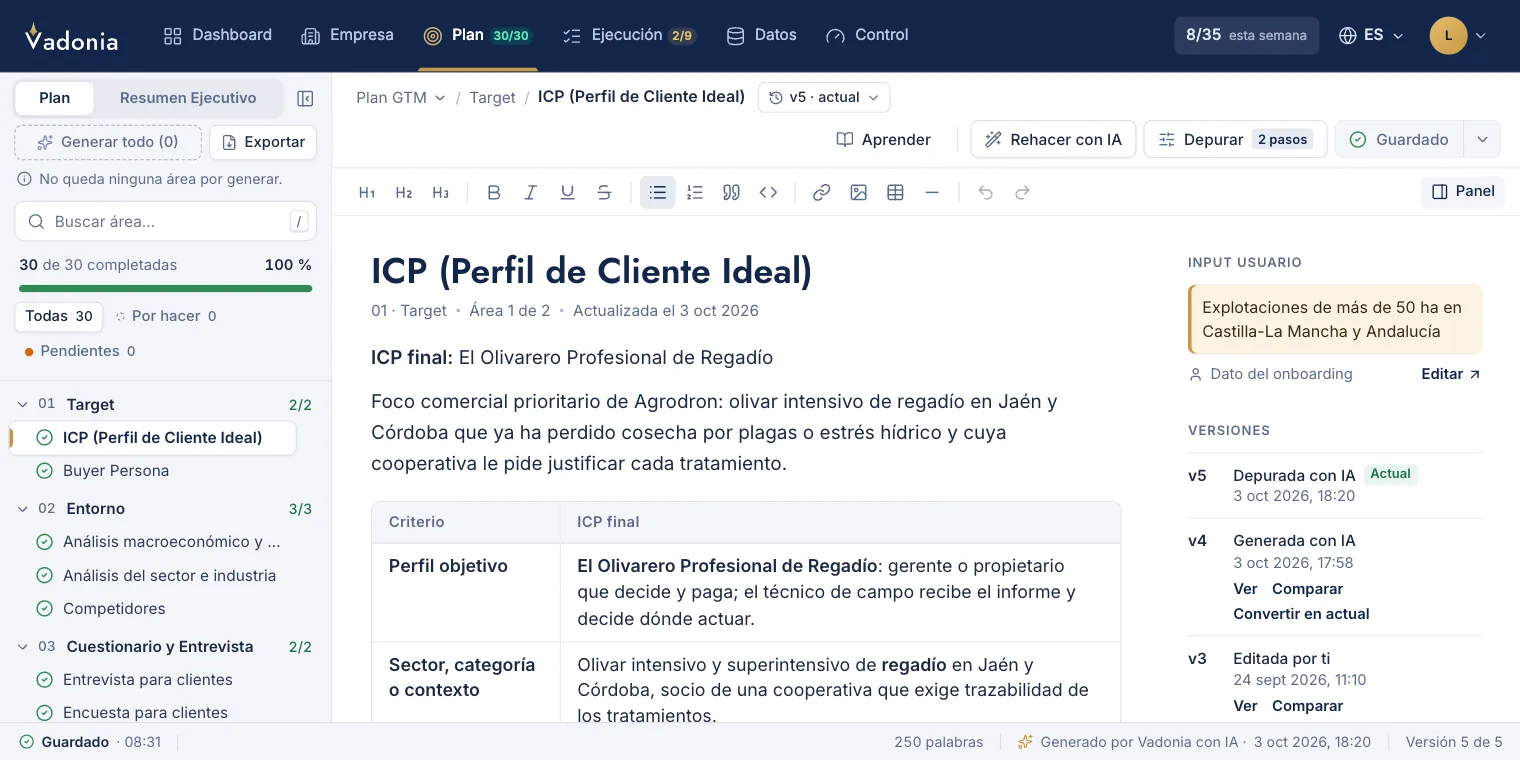The width and height of the screenshot is (1520, 760).
Task: Open Depurar with 2 pasos
Action: coord(1236,139)
